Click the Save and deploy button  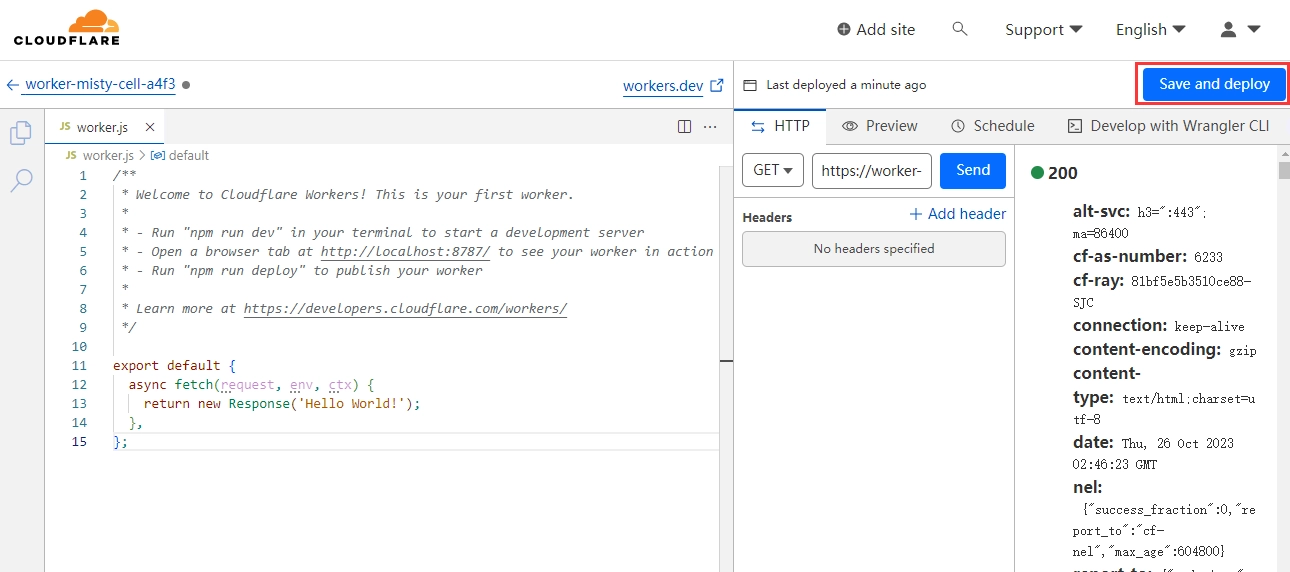point(1214,84)
